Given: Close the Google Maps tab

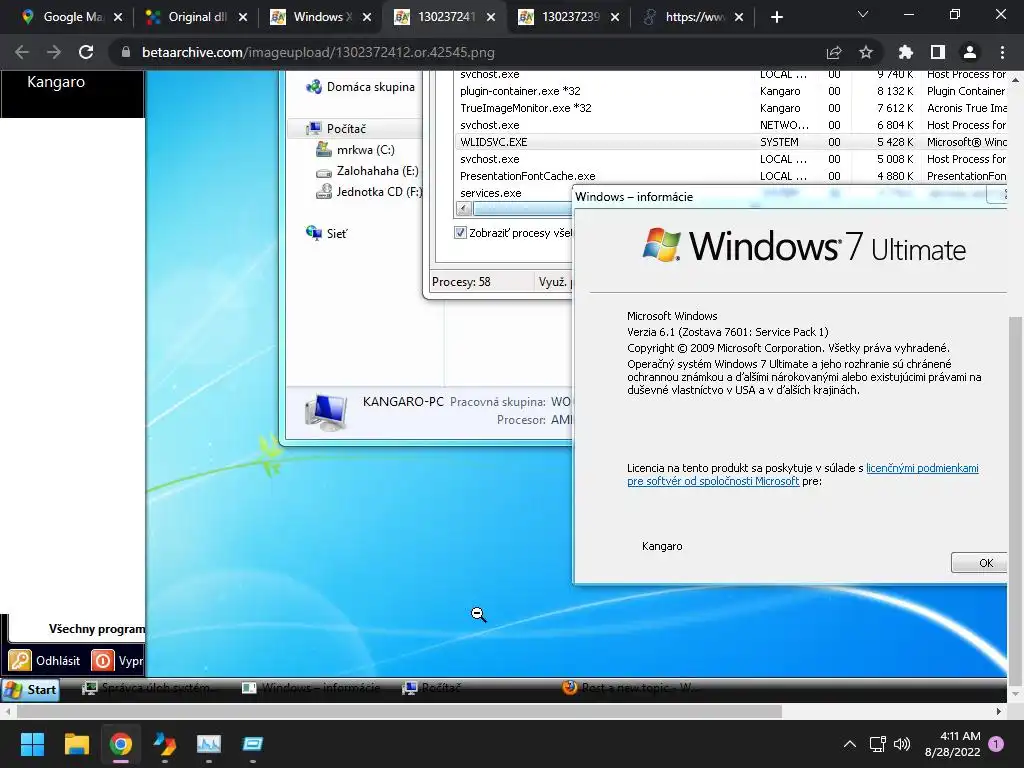Looking at the screenshot, I should [x=118, y=17].
